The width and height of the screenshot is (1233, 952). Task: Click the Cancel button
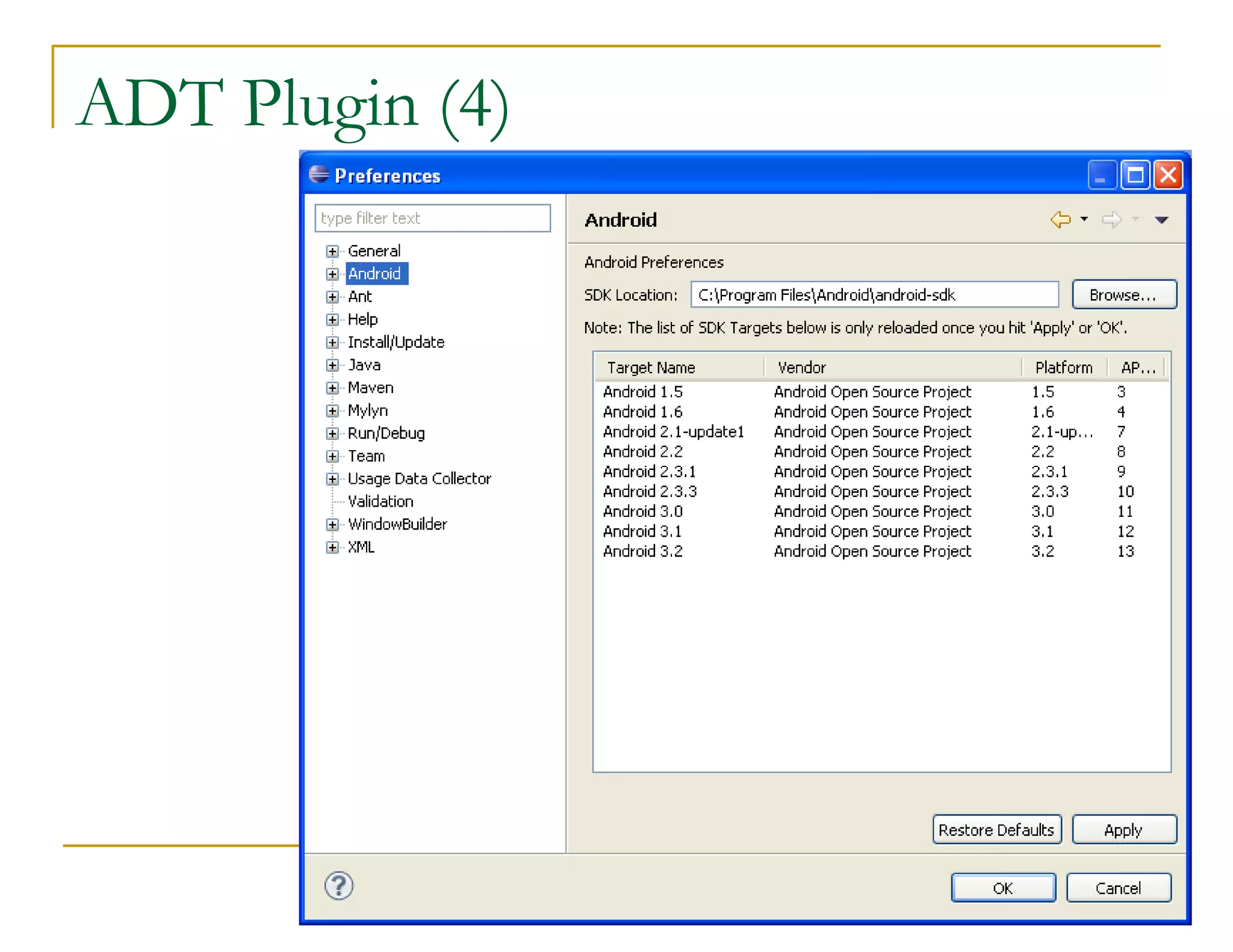1118,888
